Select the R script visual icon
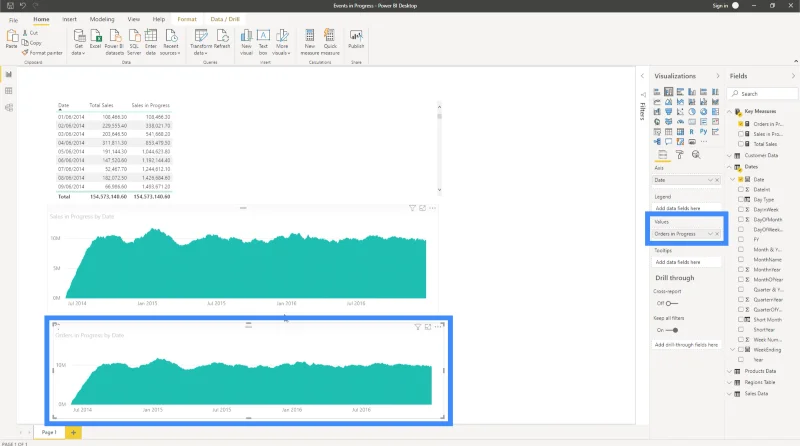The image size is (800, 446). click(x=692, y=132)
